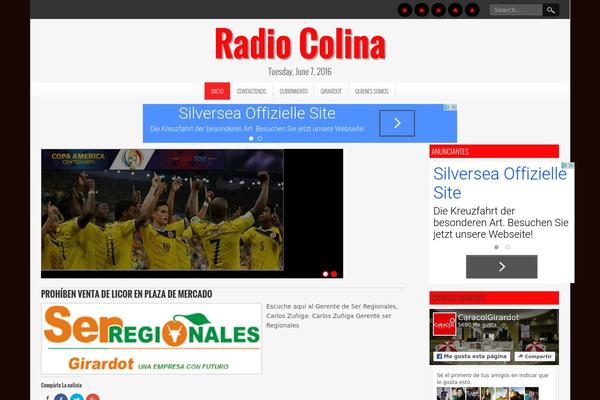Click the 'Sé el primero de tus amigos' text
This screenshot has height=400, width=600.
(x=492, y=379)
